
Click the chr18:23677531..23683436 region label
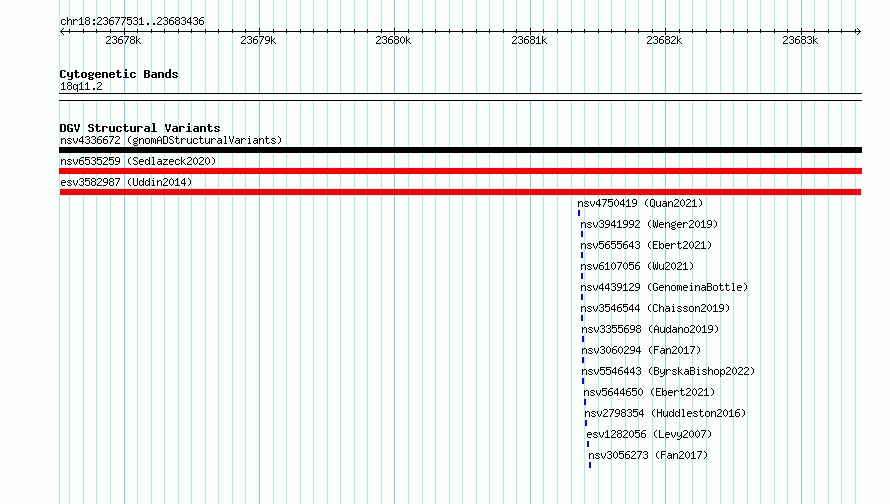point(132,22)
